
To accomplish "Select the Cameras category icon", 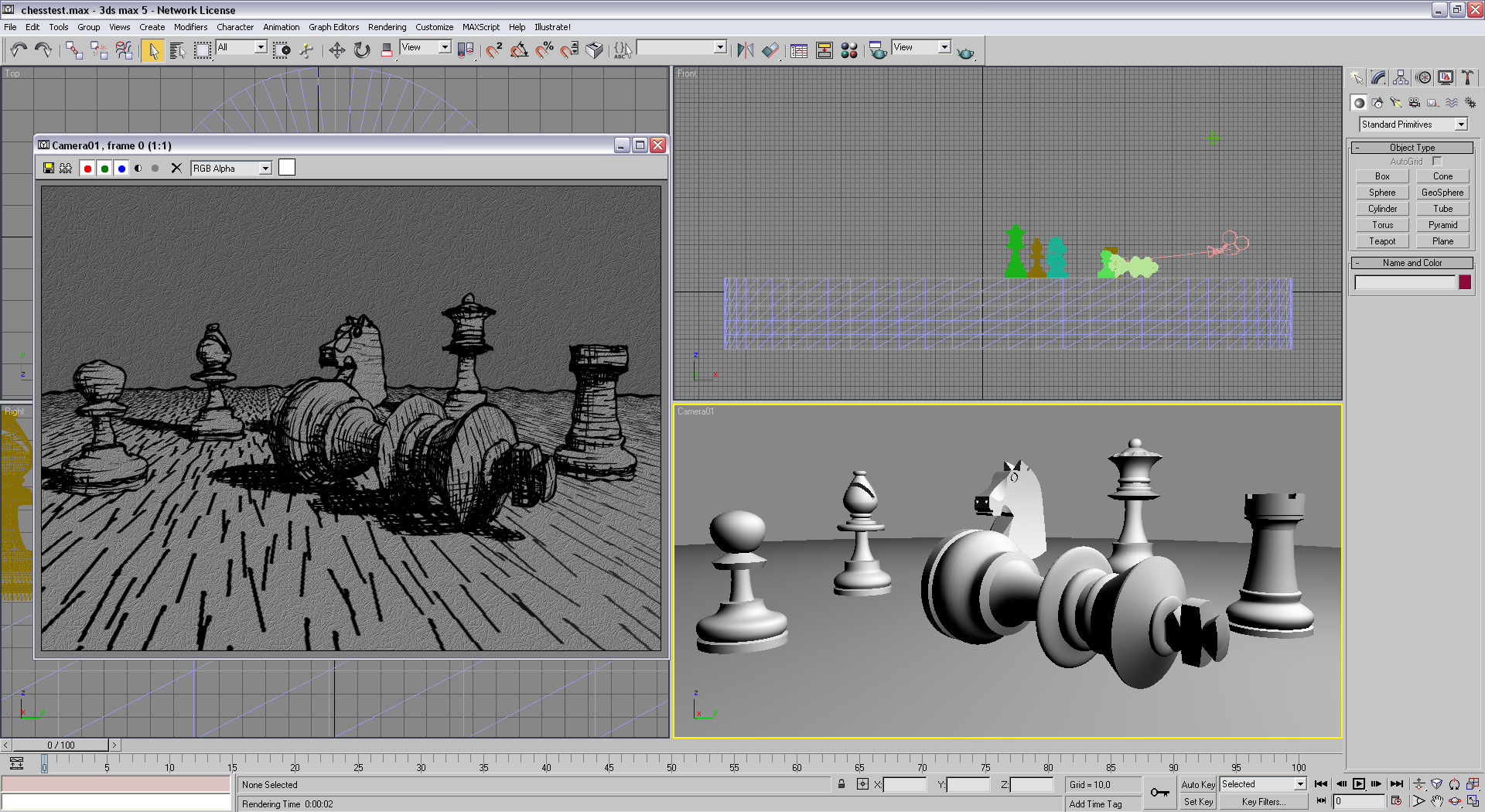I will [x=1415, y=103].
